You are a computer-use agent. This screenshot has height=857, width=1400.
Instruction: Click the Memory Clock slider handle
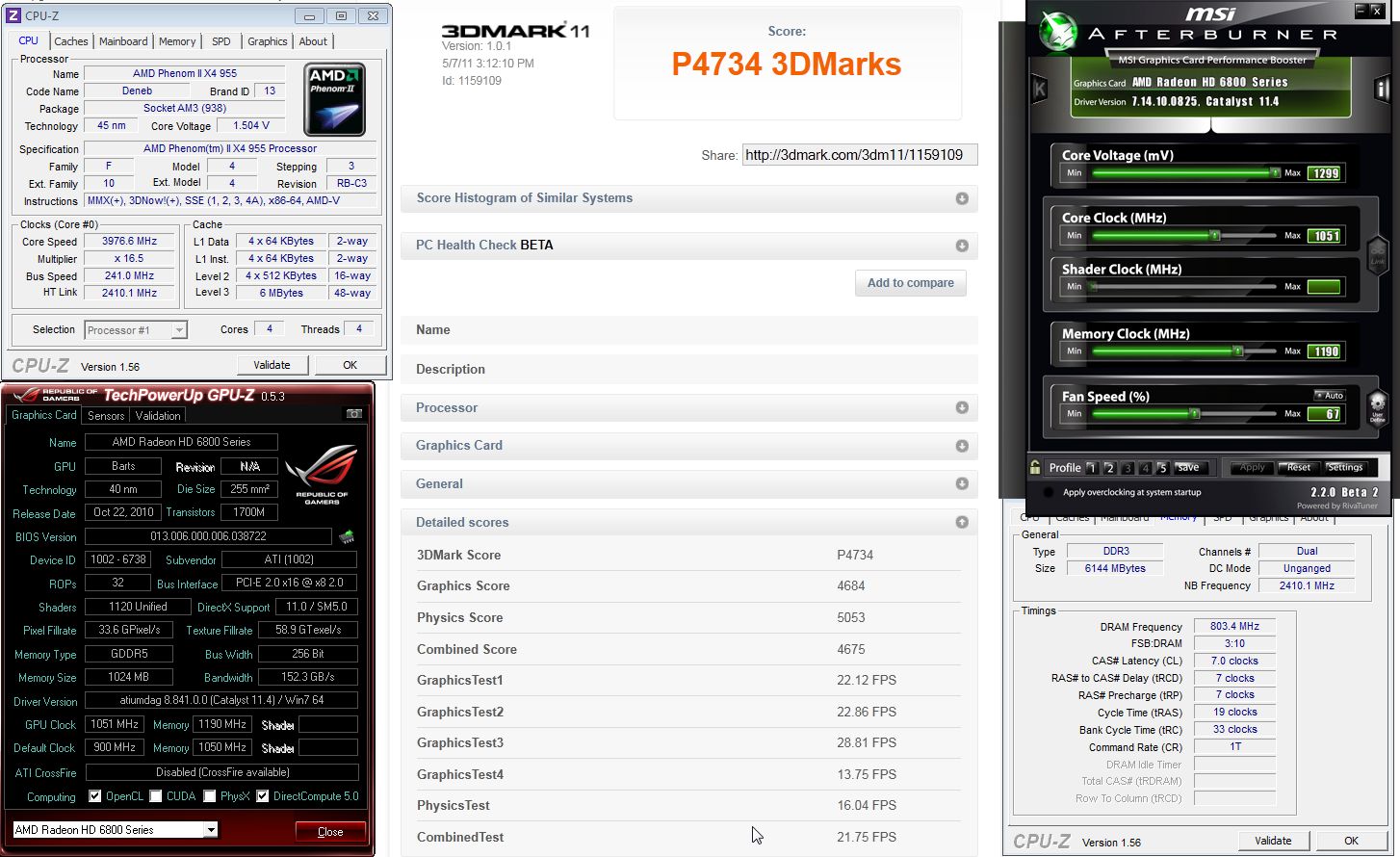1238,351
